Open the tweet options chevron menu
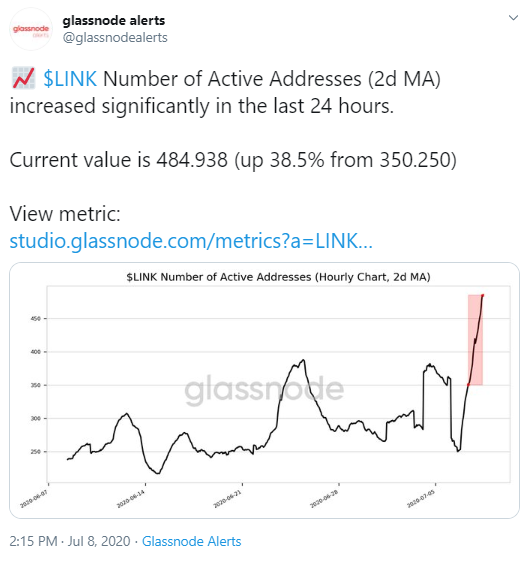The width and height of the screenshot is (531, 561). [513, 18]
